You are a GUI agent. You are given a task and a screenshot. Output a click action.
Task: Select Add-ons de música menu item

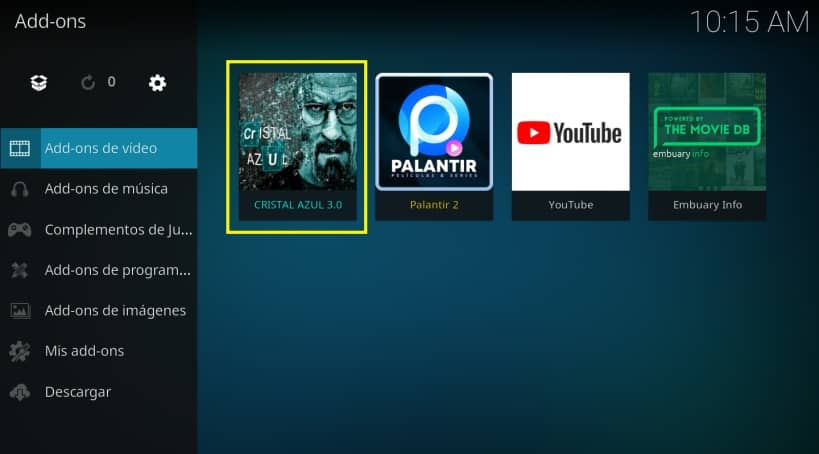click(99, 189)
